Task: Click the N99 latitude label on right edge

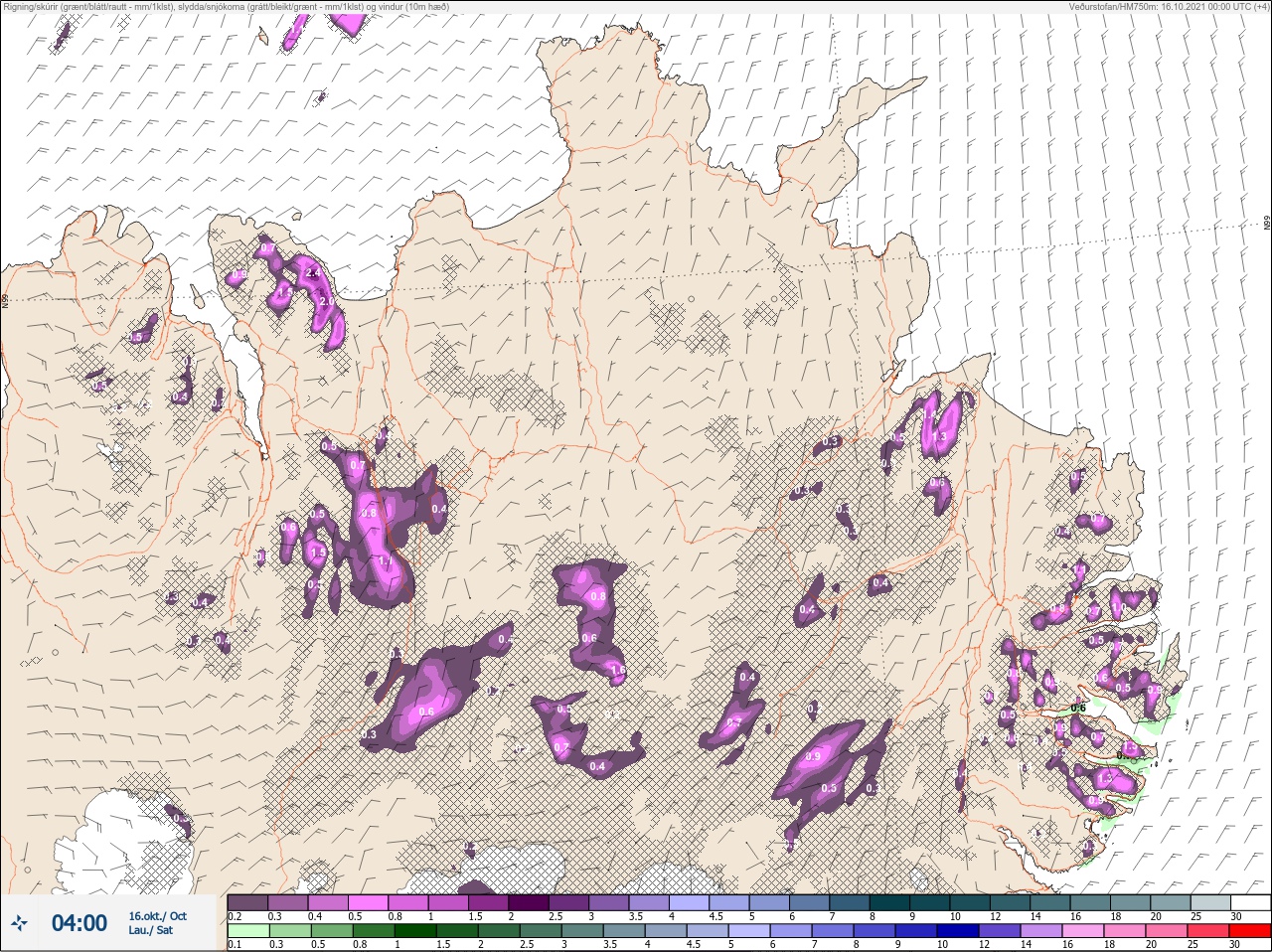Action: [1267, 224]
